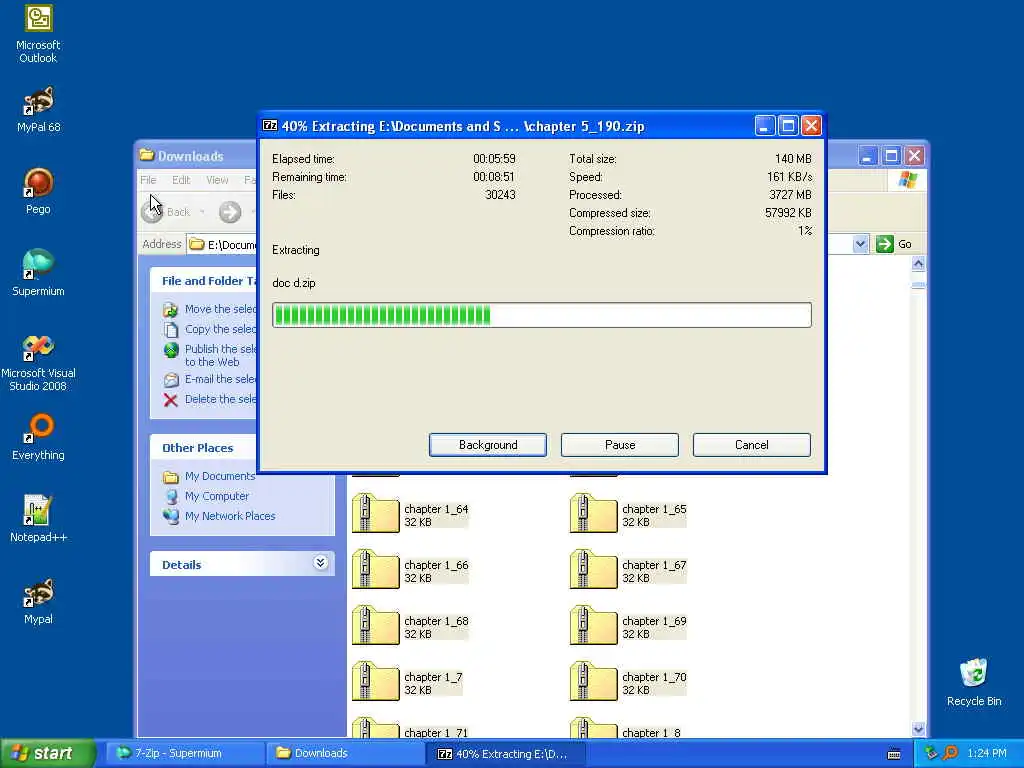This screenshot has width=1024, height=768.
Task: Click the chapter 1_67 zip archive icon
Action: coord(593,569)
